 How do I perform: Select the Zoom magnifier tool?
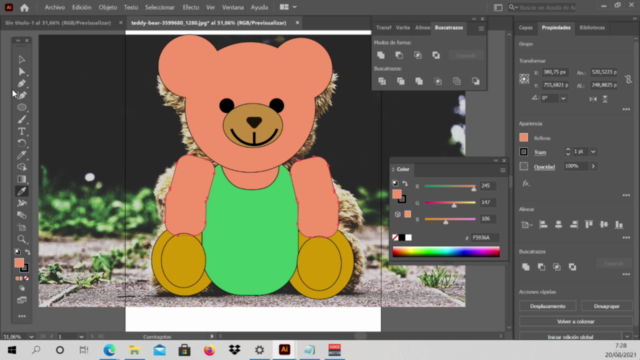[x=22, y=239]
